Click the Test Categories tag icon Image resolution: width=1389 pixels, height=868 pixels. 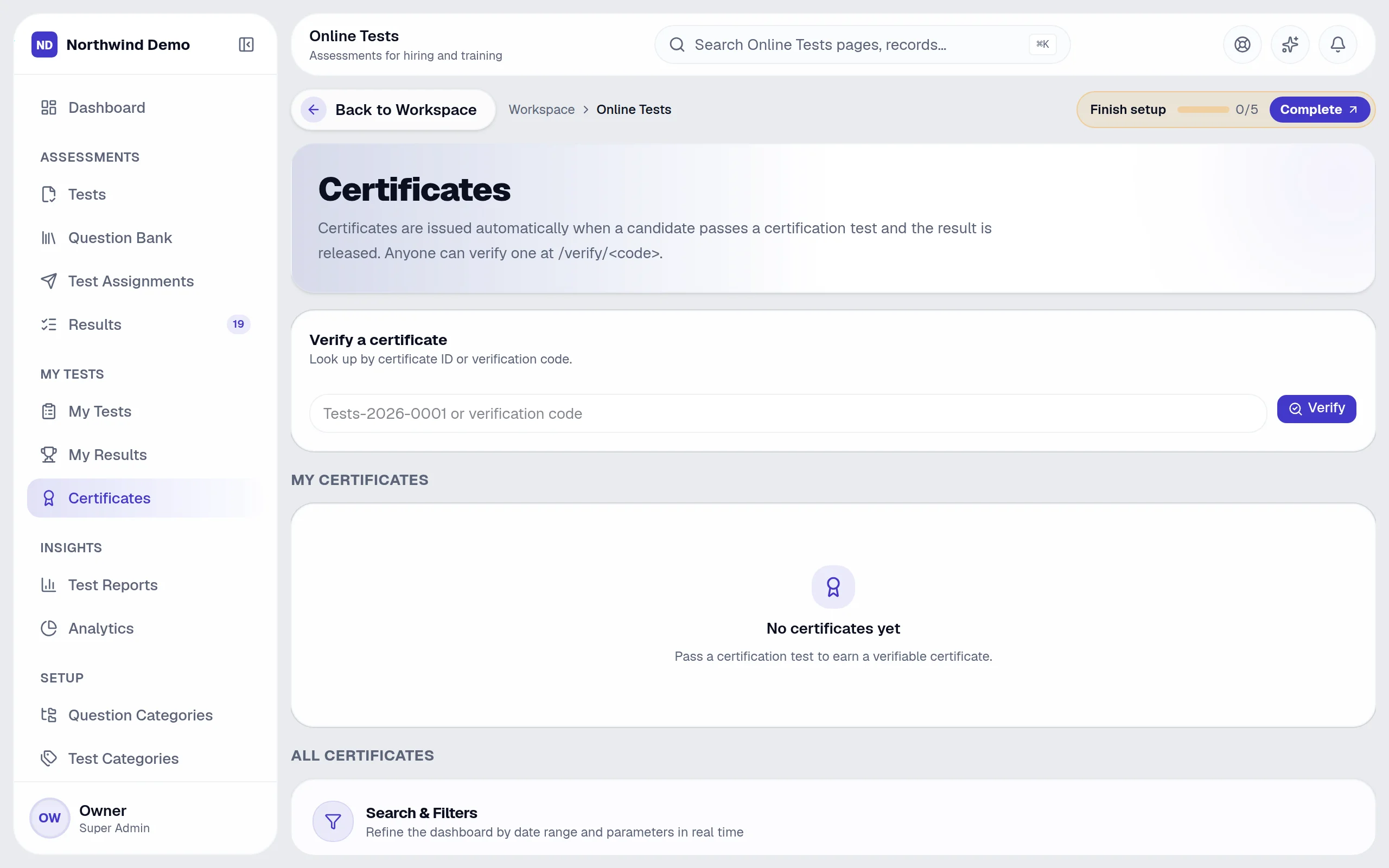[49, 758]
